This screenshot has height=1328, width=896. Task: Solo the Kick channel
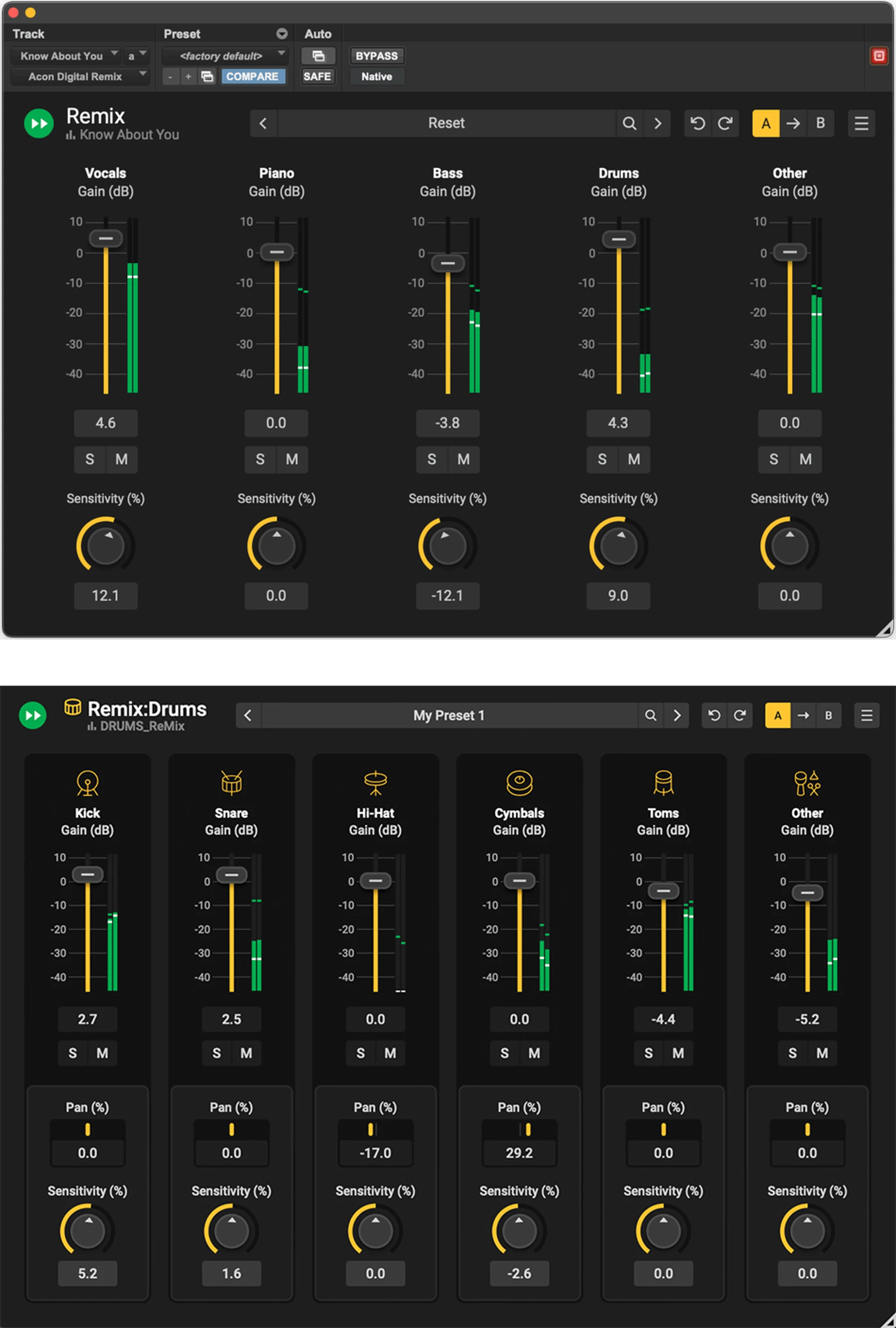[73, 1053]
